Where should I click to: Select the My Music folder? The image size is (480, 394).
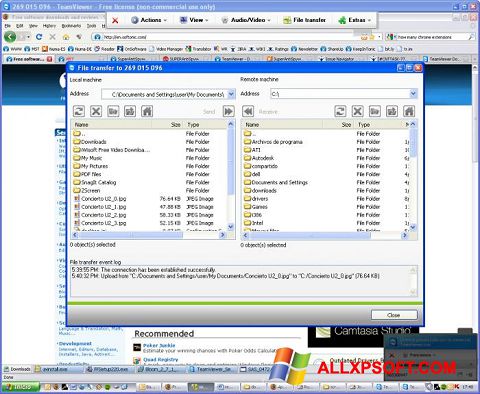[88, 158]
